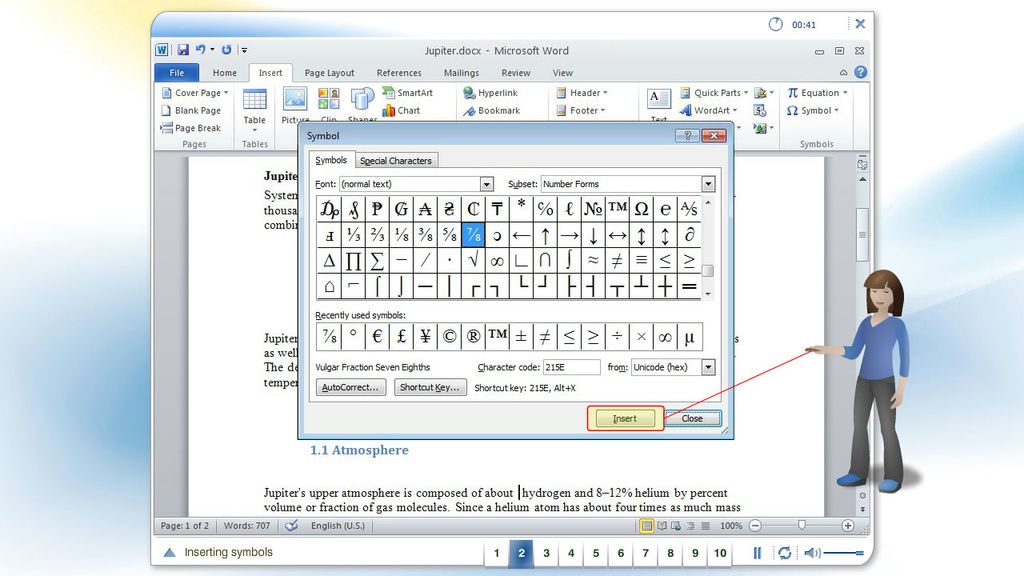Select Print Layout view icon in status bar

pyautogui.click(x=646, y=526)
